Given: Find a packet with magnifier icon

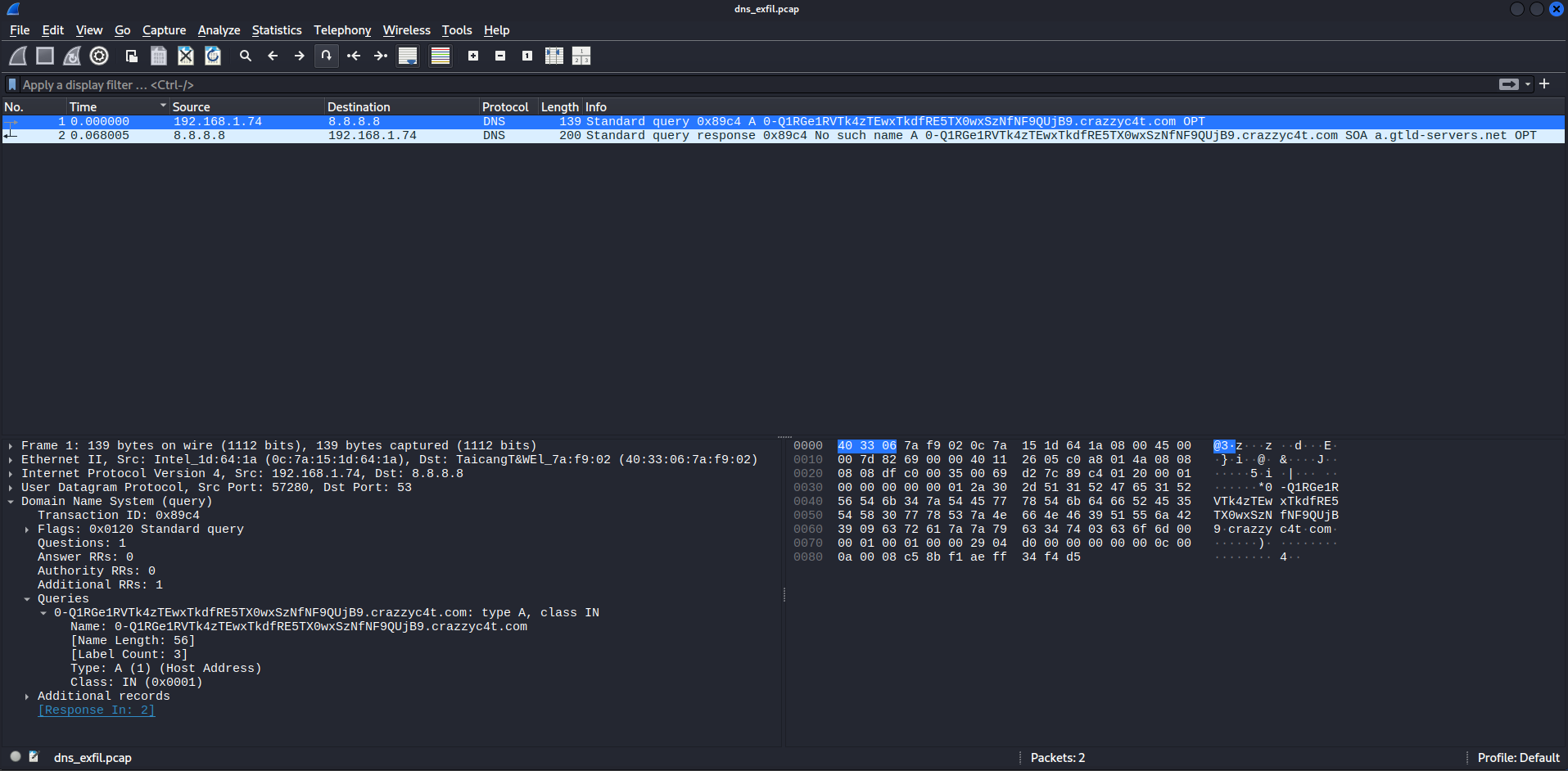Looking at the screenshot, I should click(x=245, y=56).
